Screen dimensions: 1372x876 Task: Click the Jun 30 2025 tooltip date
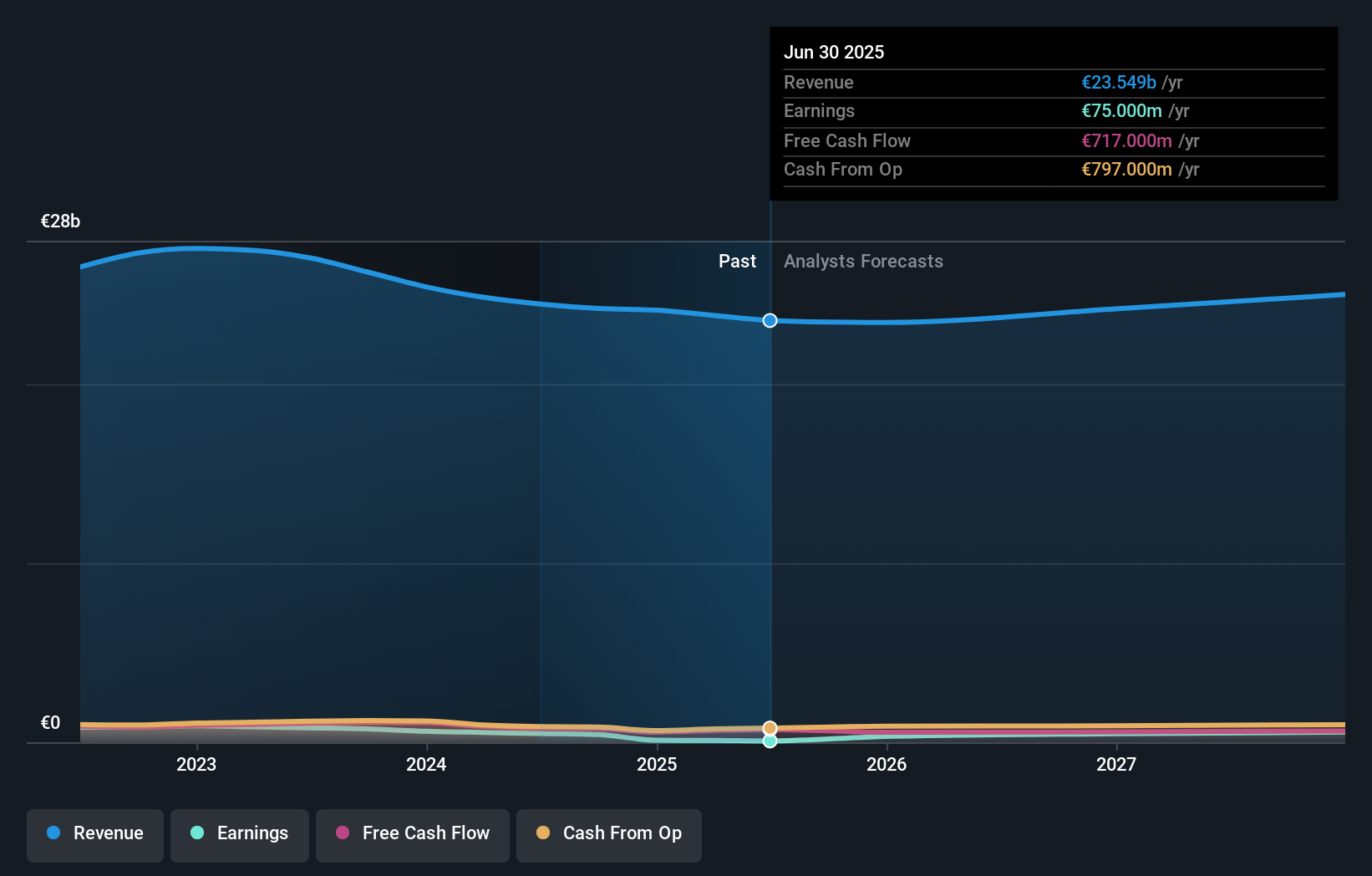coord(834,52)
